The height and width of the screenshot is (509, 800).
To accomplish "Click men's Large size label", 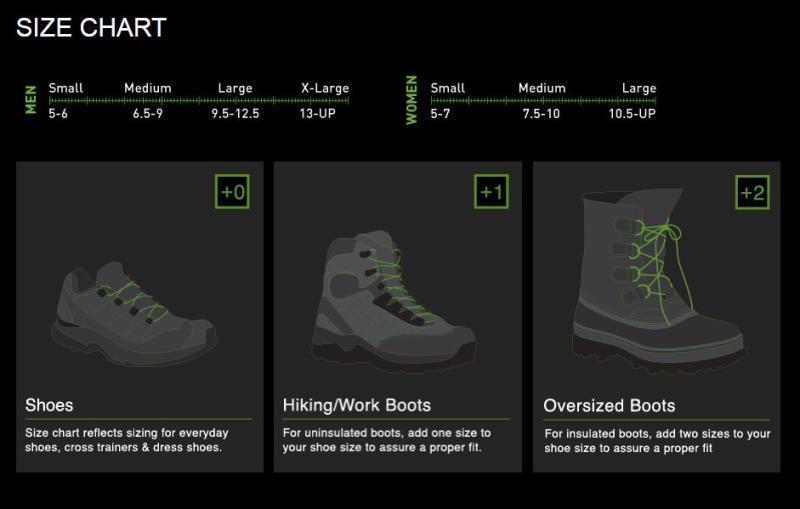I will coord(235,88).
